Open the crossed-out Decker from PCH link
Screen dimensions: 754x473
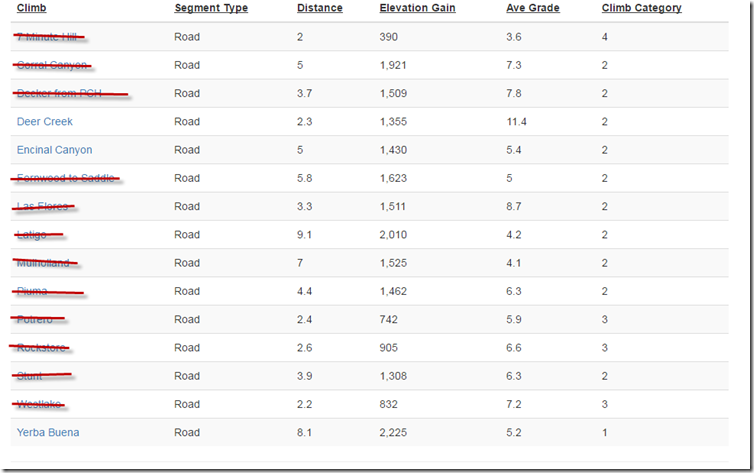[x=59, y=94]
